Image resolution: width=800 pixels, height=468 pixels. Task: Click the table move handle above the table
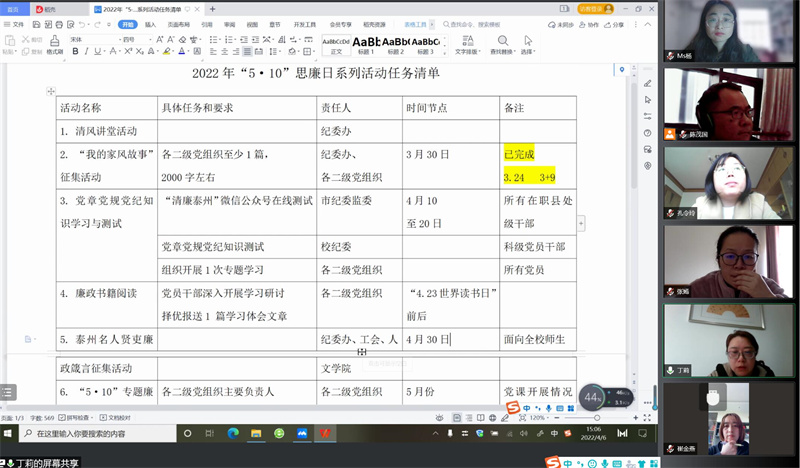pos(51,91)
